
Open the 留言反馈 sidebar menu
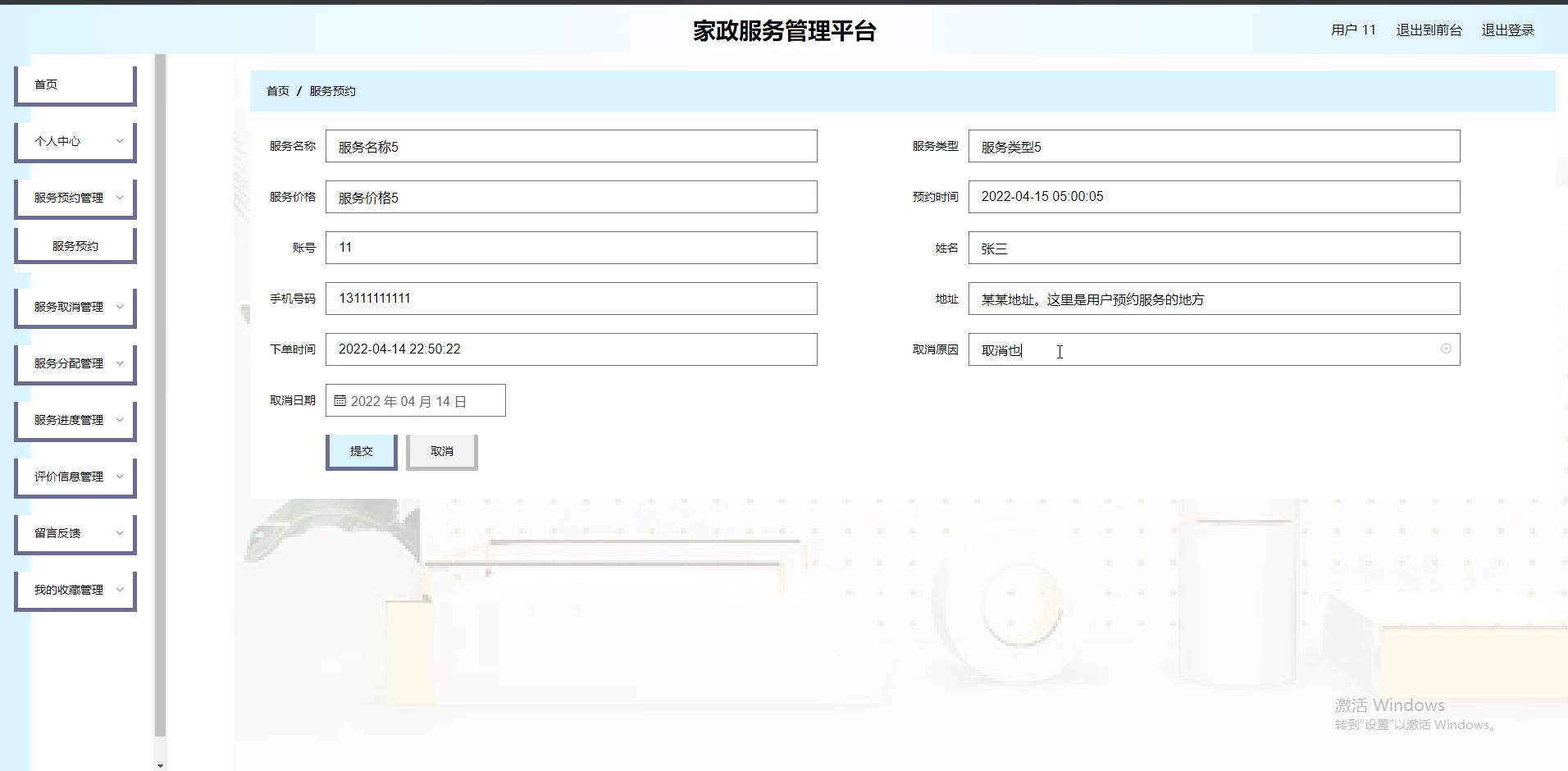[75, 534]
